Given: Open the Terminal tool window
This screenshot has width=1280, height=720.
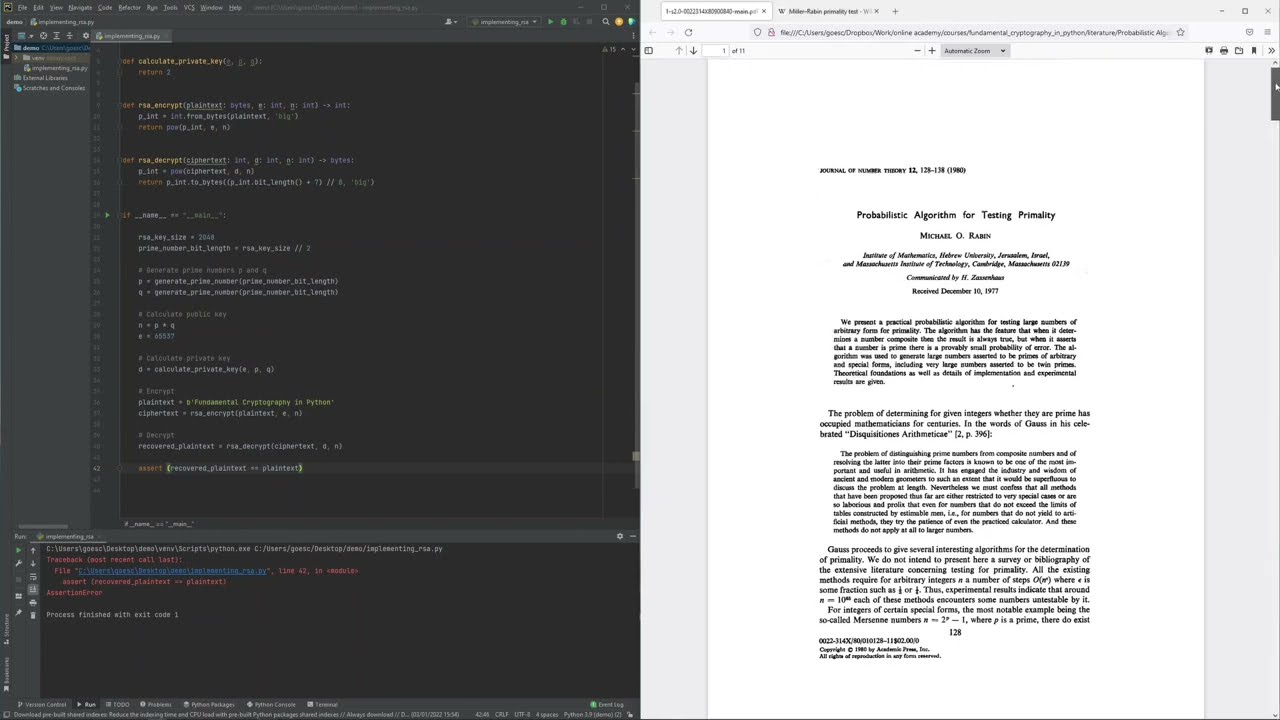Looking at the screenshot, I should point(323,704).
